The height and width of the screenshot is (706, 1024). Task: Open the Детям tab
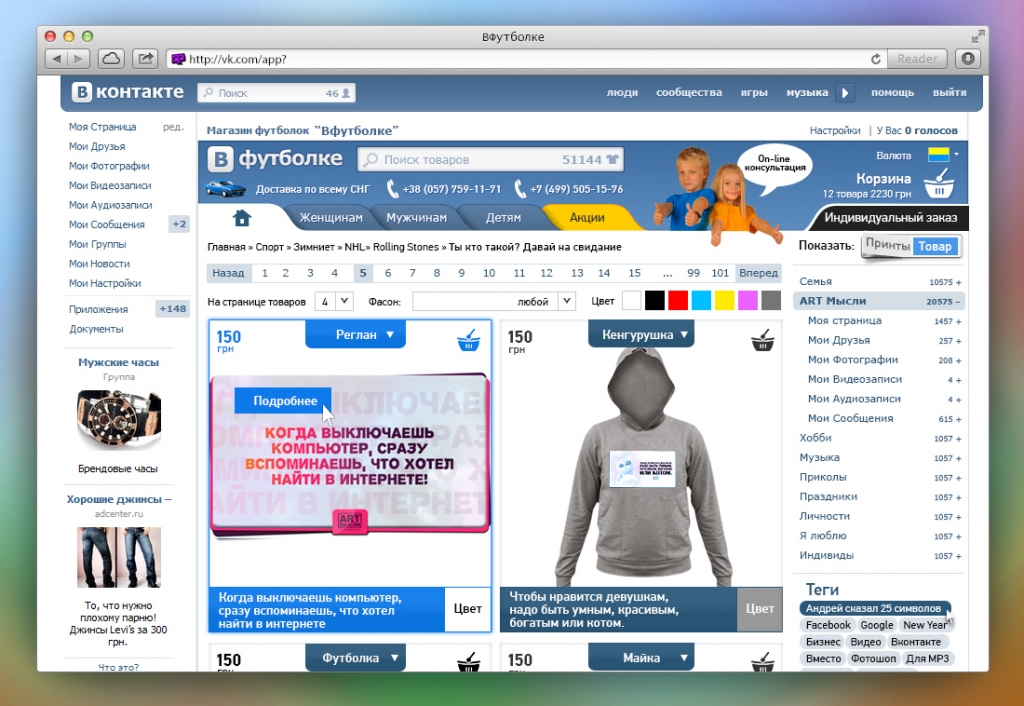pos(503,217)
